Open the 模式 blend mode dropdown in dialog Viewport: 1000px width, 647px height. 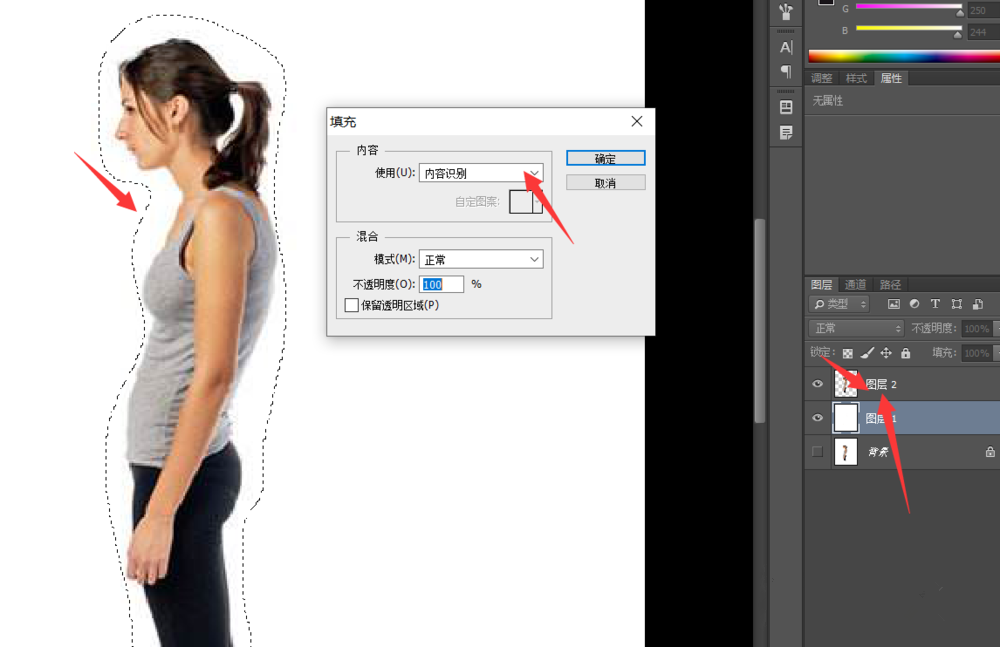pos(481,260)
